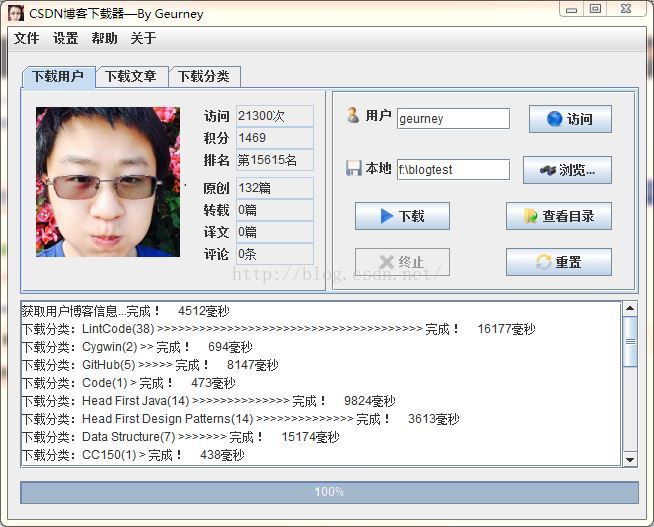The image size is (654, 527).
Task: Click the Head First Java(14) log line
Action: [208, 401]
